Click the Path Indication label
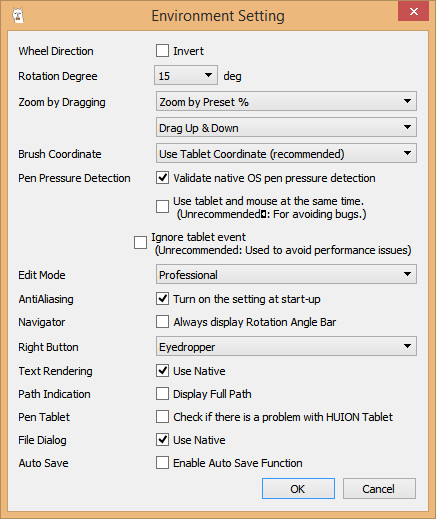436x519 pixels. [x=54, y=394]
